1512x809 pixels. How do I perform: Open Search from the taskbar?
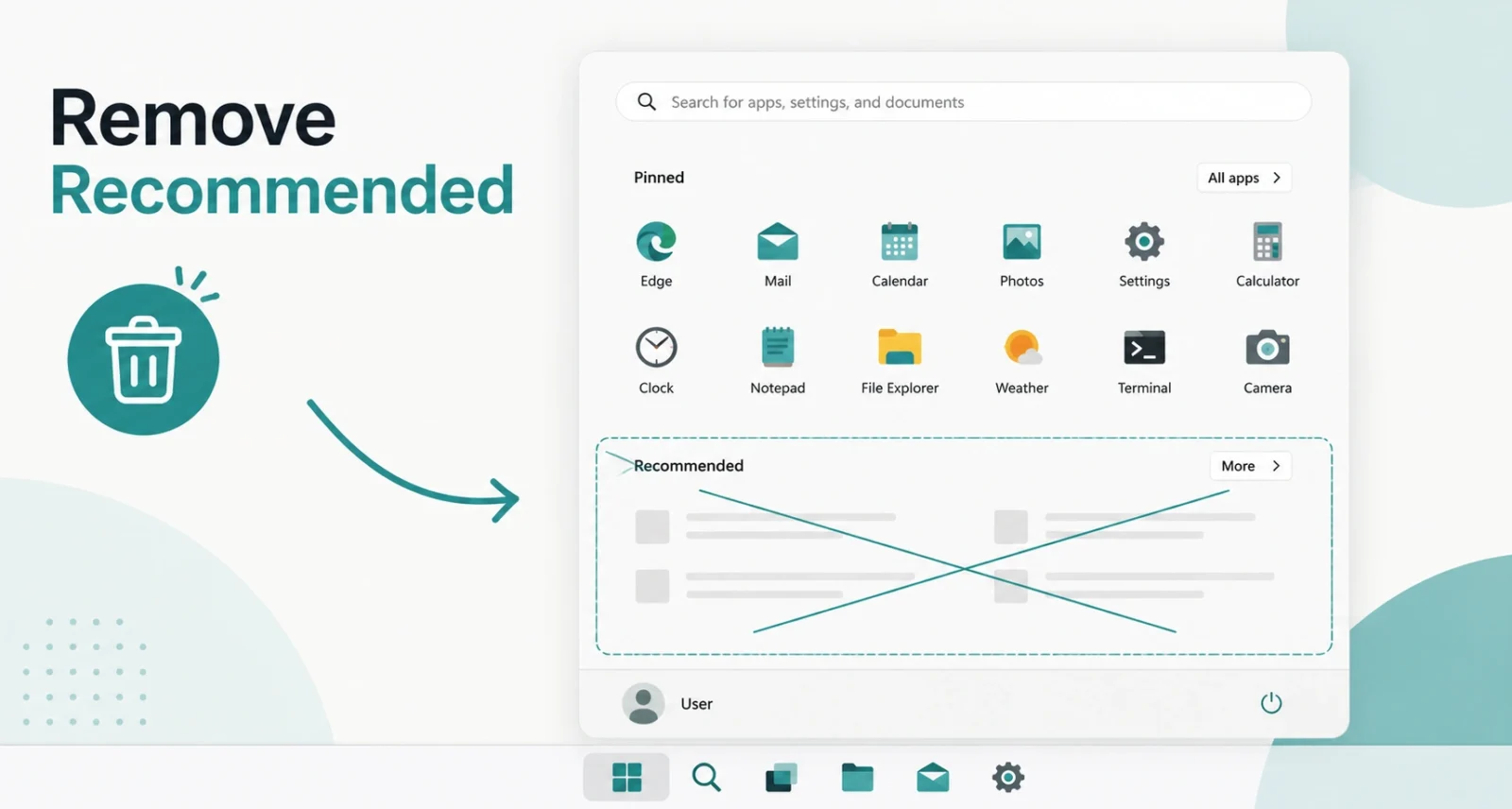[706, 778]
